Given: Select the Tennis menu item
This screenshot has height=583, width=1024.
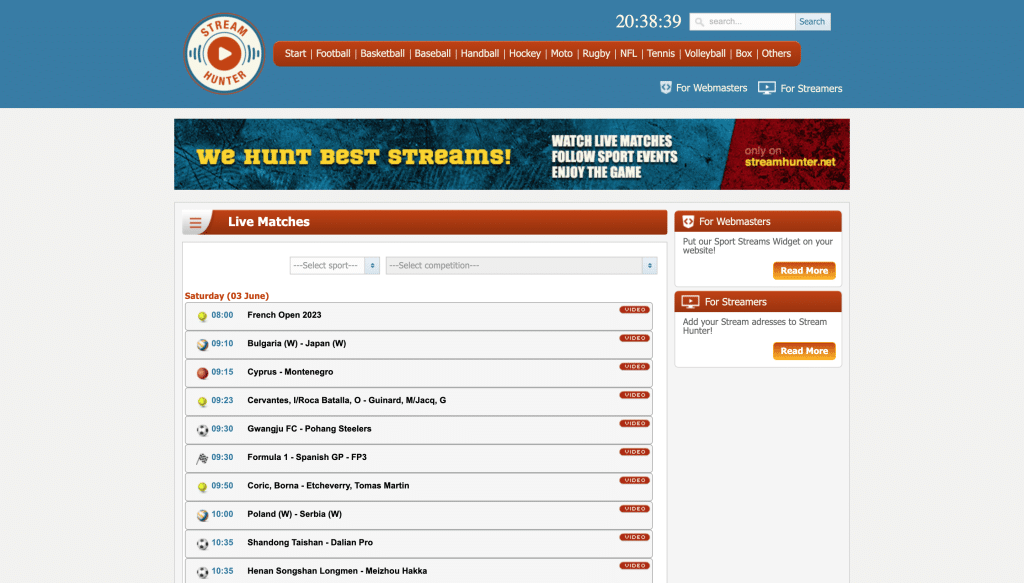Looking at the screenshot, I should click(660, 54).
